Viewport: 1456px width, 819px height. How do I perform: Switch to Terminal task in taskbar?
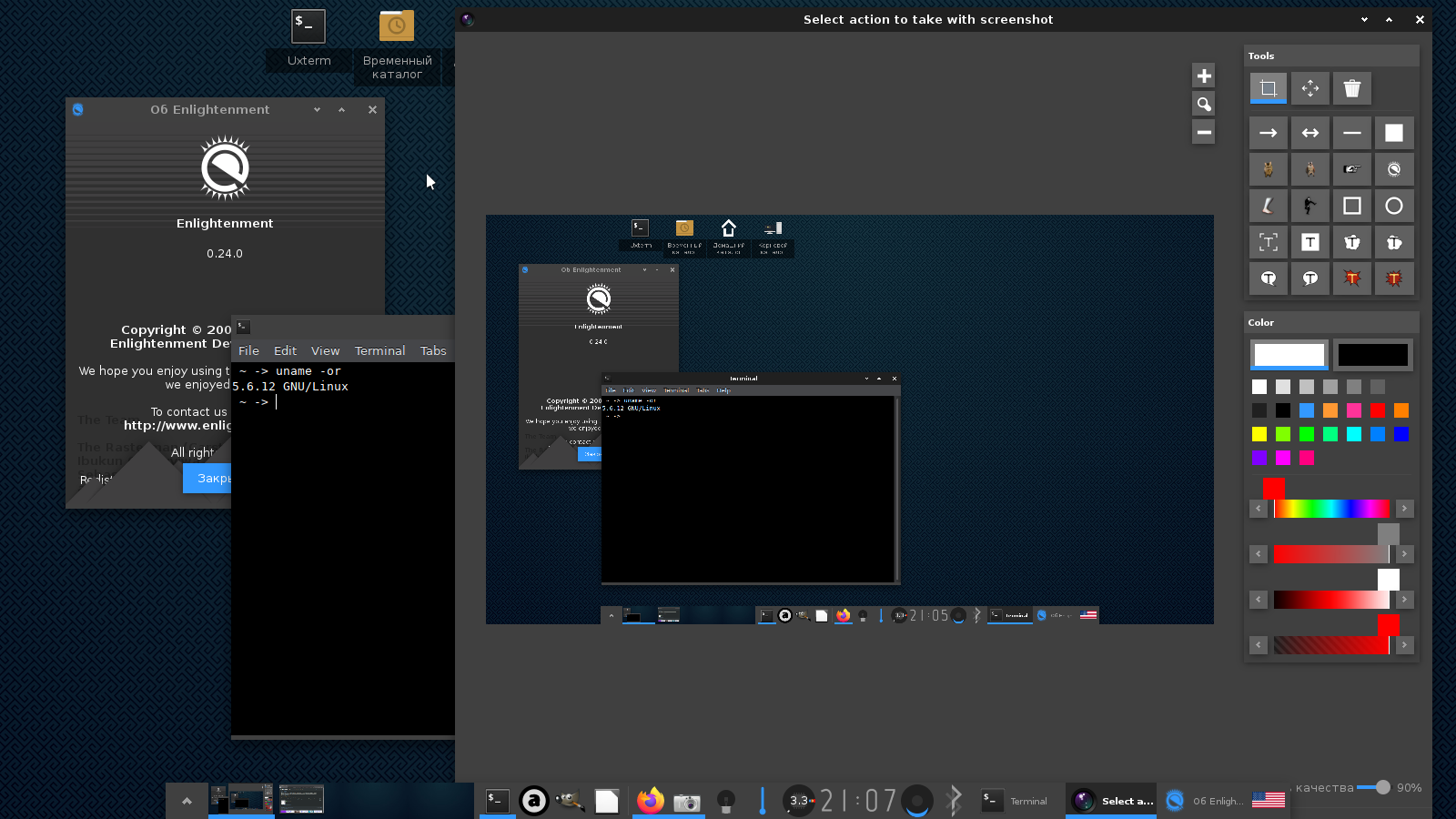pos(1014,801)
